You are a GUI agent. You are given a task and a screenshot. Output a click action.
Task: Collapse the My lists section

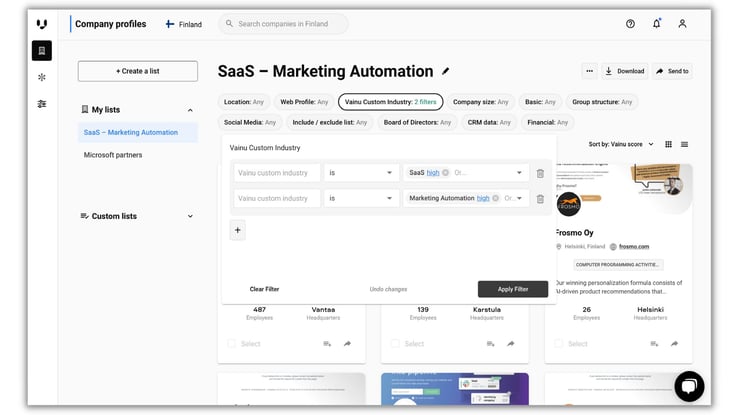click(190, 110)
